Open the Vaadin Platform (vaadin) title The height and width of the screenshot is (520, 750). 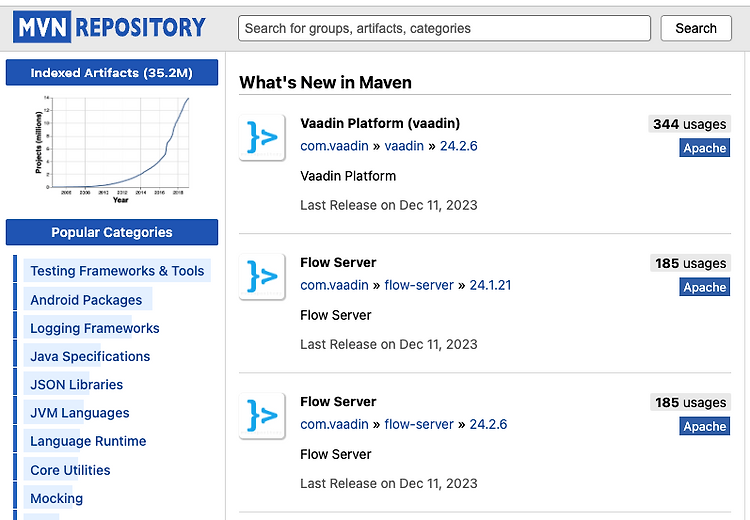pos(380,123)
